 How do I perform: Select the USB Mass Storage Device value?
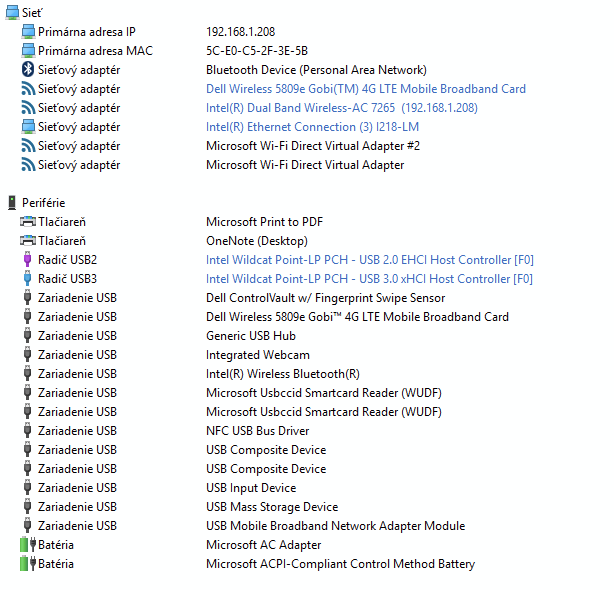click(272, 507)
